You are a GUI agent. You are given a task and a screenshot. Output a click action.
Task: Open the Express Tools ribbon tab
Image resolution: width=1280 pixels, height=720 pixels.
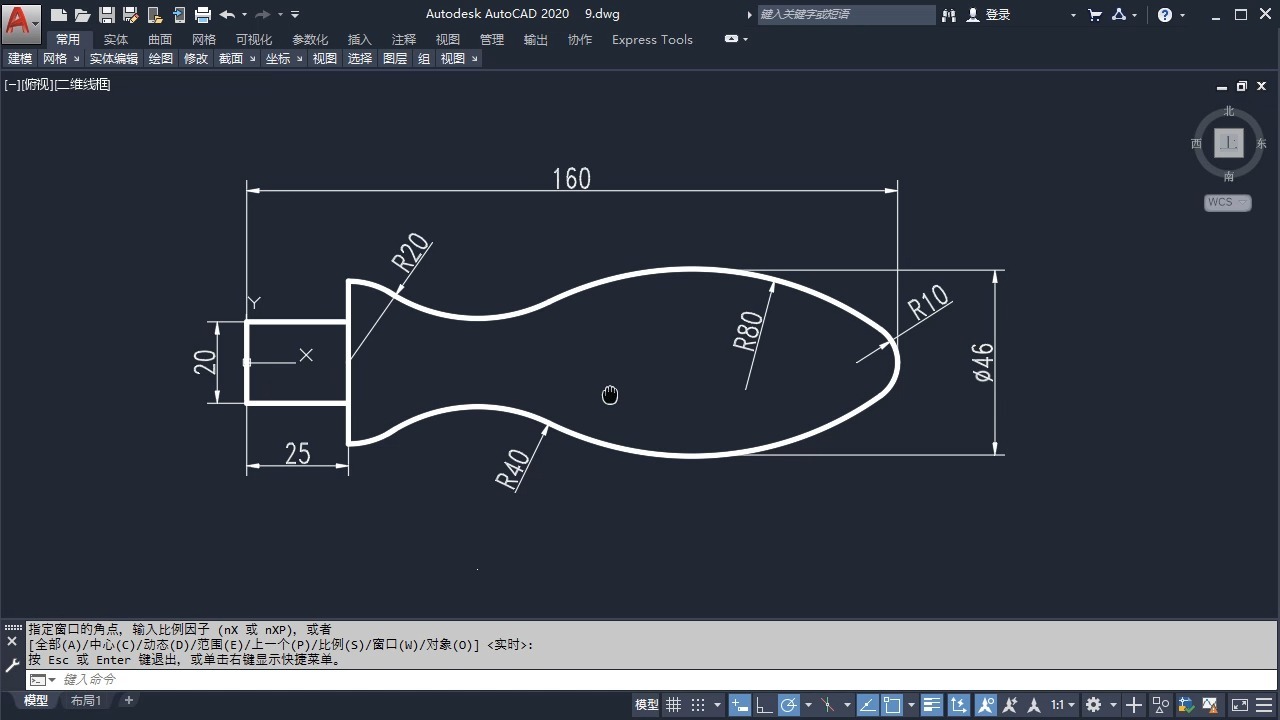click(652, 40)
